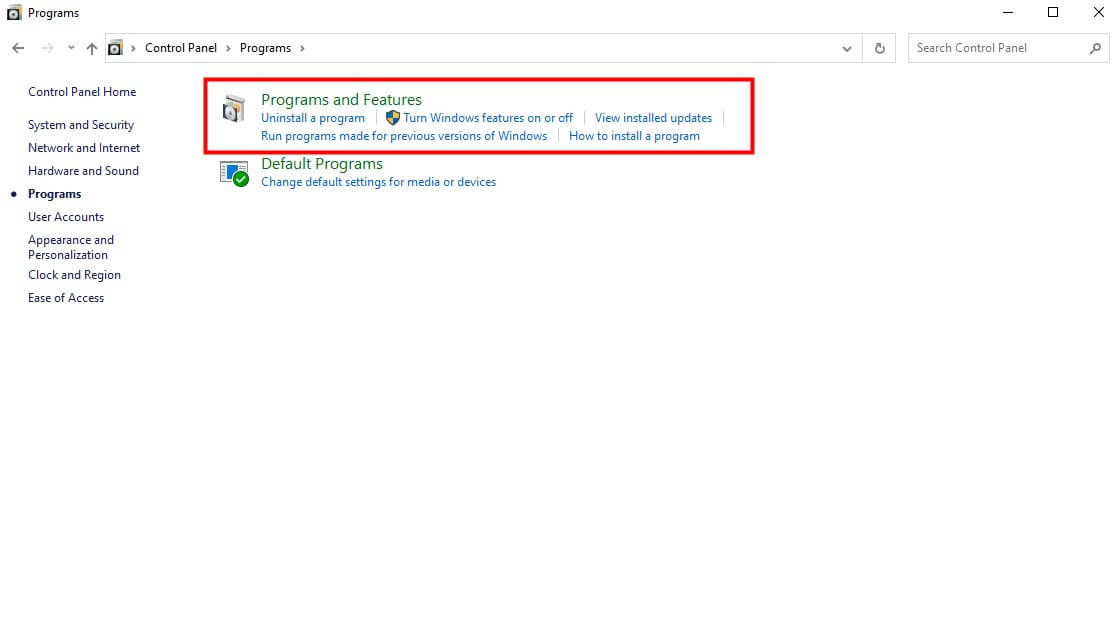Click the shield icon beside Windows features
Image resolution: width=1119 pixels, height=628 pixels.
pyautogui.click(x=392, y=118)
